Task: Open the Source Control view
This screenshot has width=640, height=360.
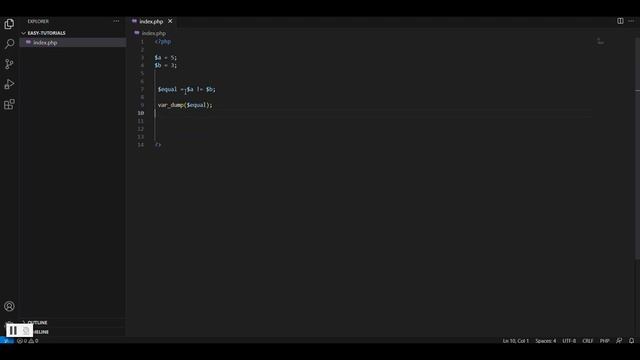Action: pos(9,64)
